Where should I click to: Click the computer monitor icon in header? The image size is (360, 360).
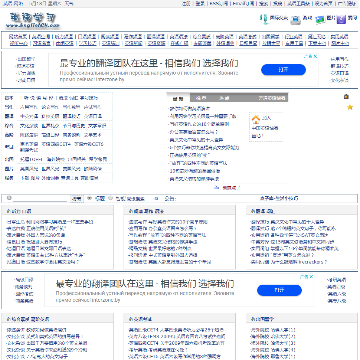click(320, 20)
